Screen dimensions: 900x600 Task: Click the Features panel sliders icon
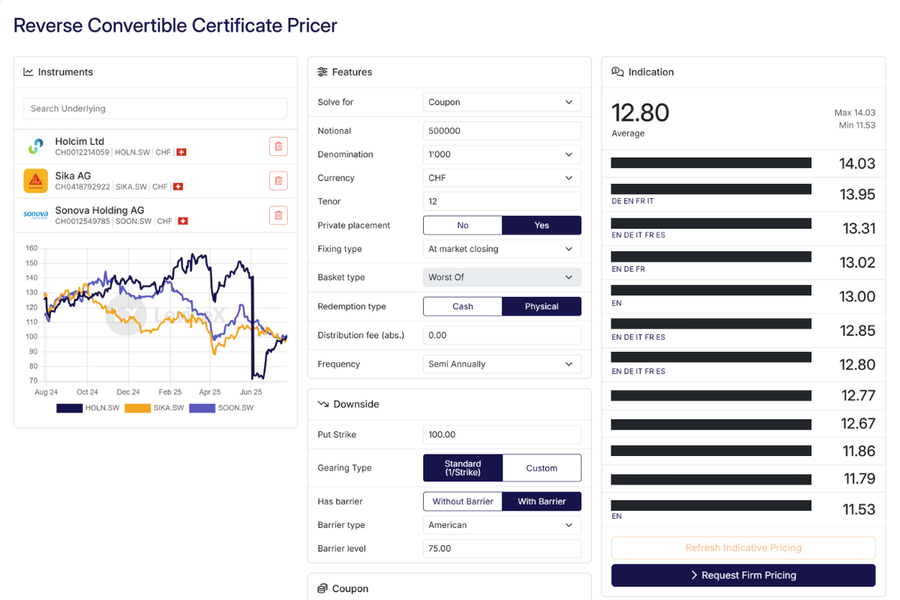point(322,72)
